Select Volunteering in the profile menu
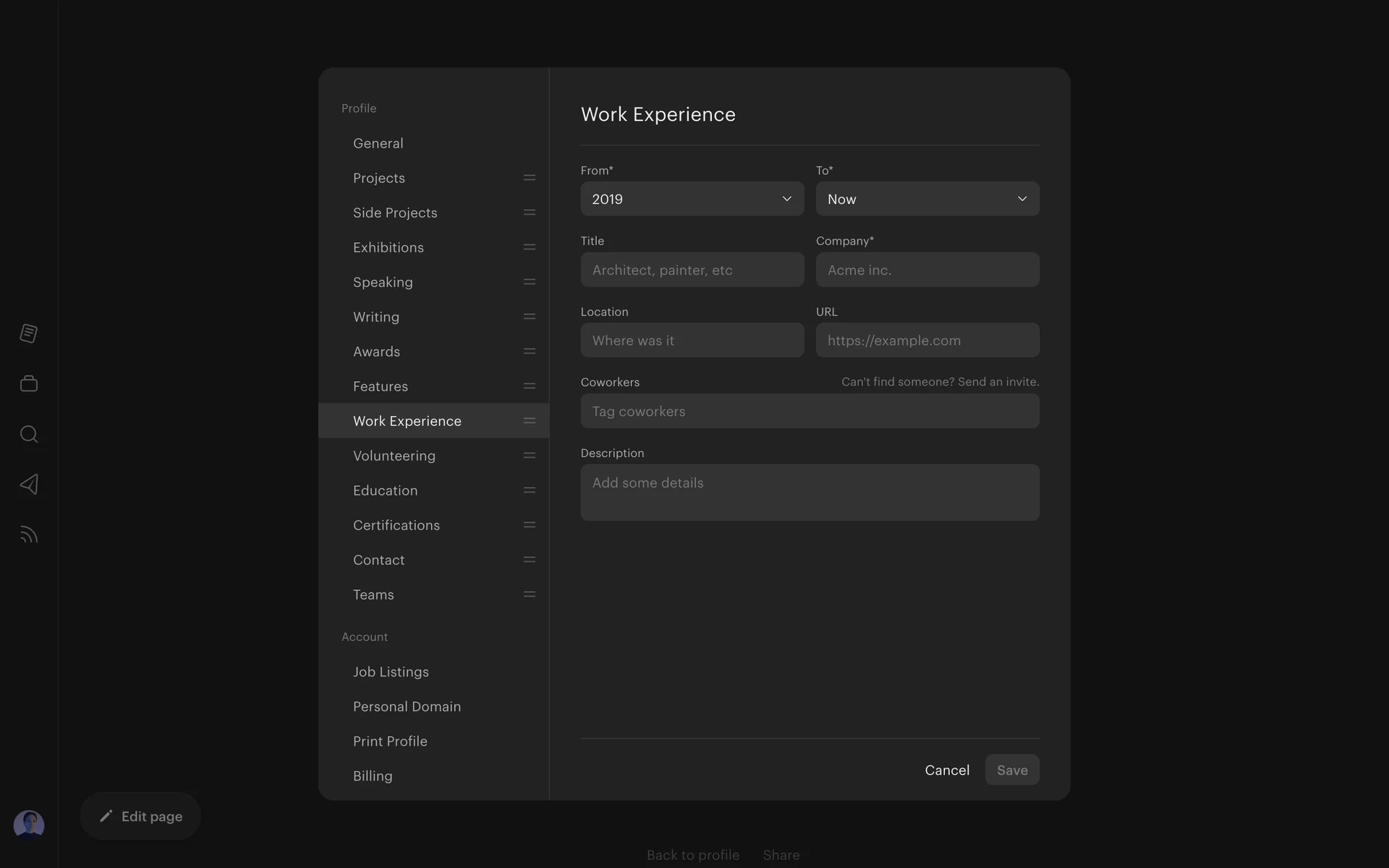Screen dimensions: 1389x868 (394, 456)
